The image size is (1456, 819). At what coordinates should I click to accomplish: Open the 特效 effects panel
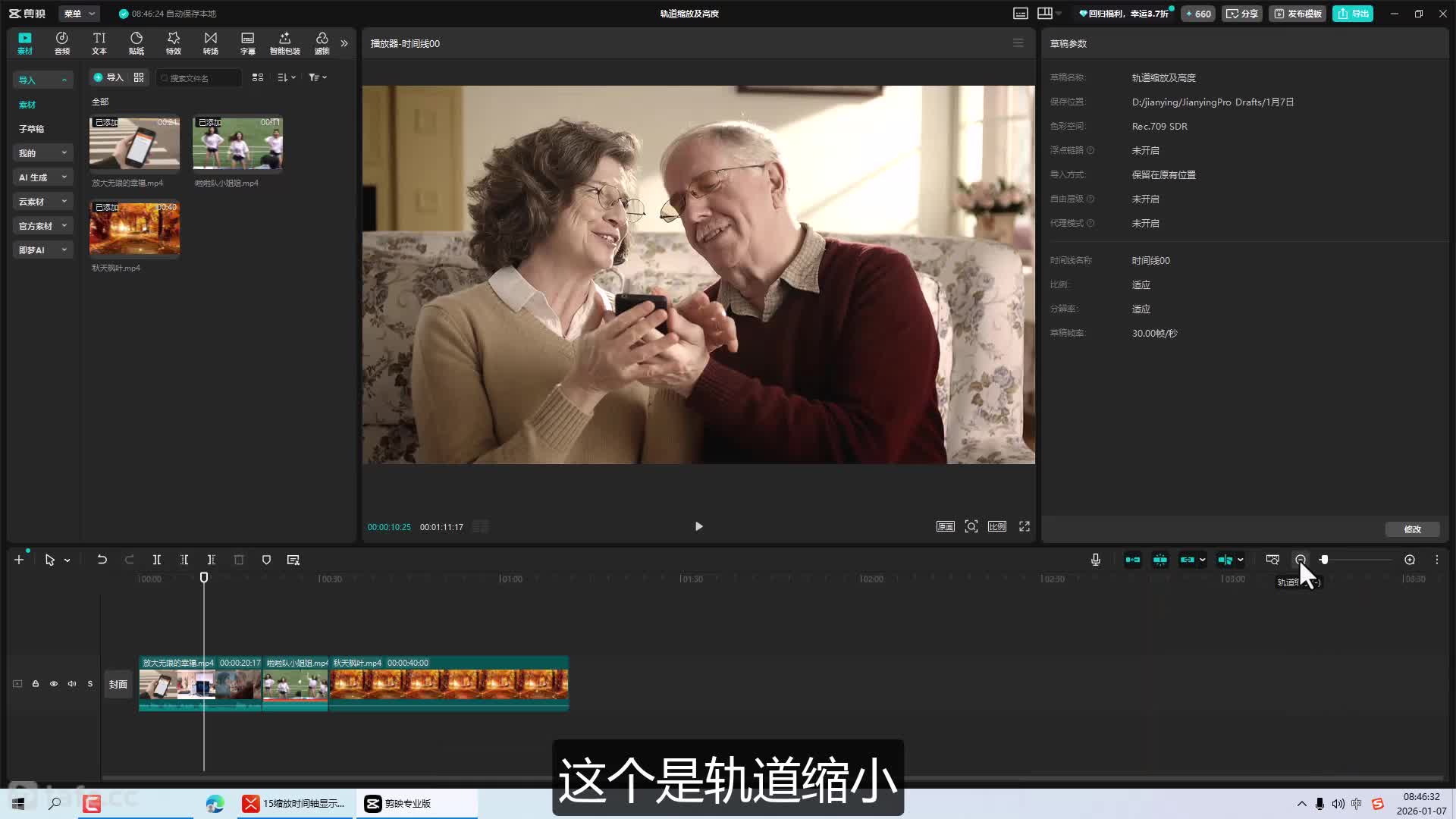click(174, 43)
